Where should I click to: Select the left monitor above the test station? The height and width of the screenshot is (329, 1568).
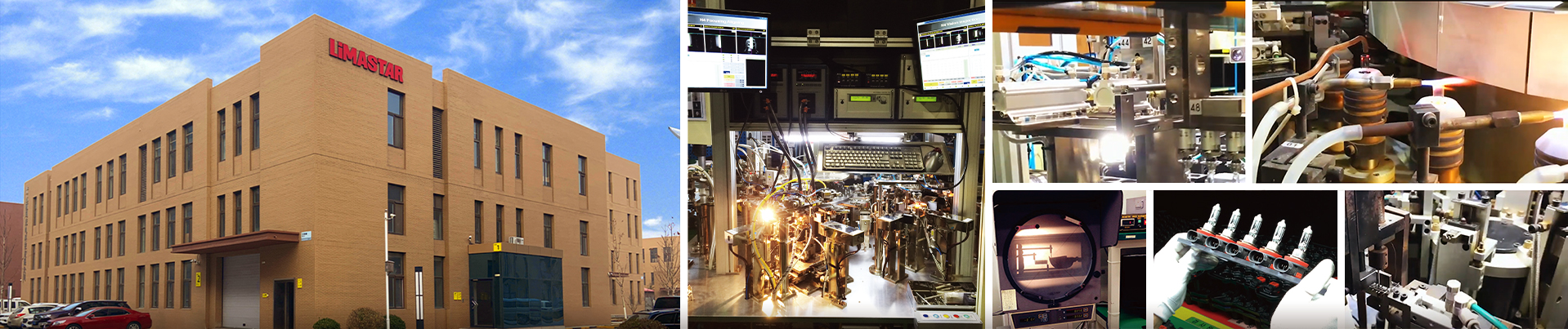(x=727, y=51)
